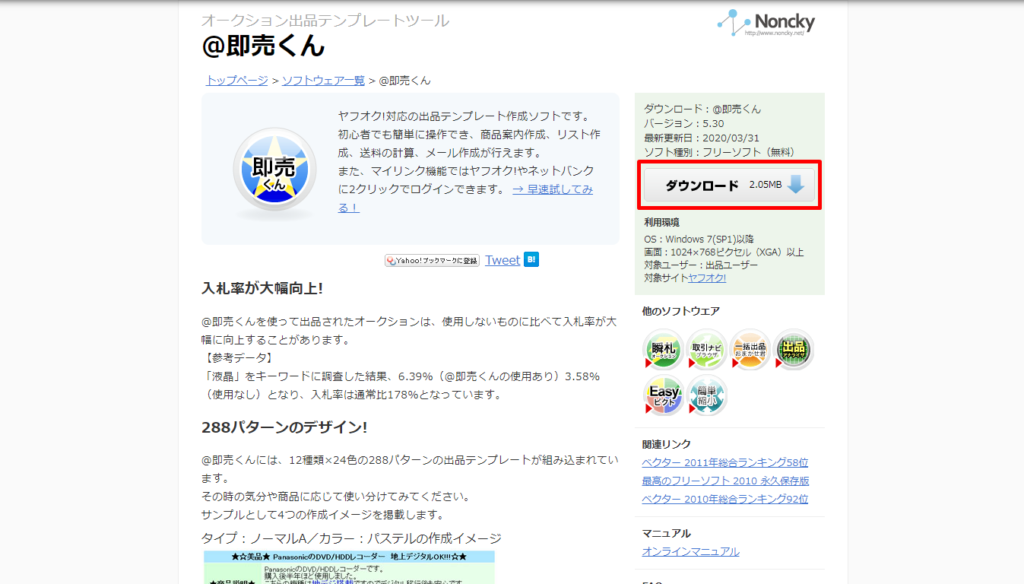The height and width of the screenshot is (584, 1024).
Task: Click the large @即売くん page title
Action: (263, 46)
